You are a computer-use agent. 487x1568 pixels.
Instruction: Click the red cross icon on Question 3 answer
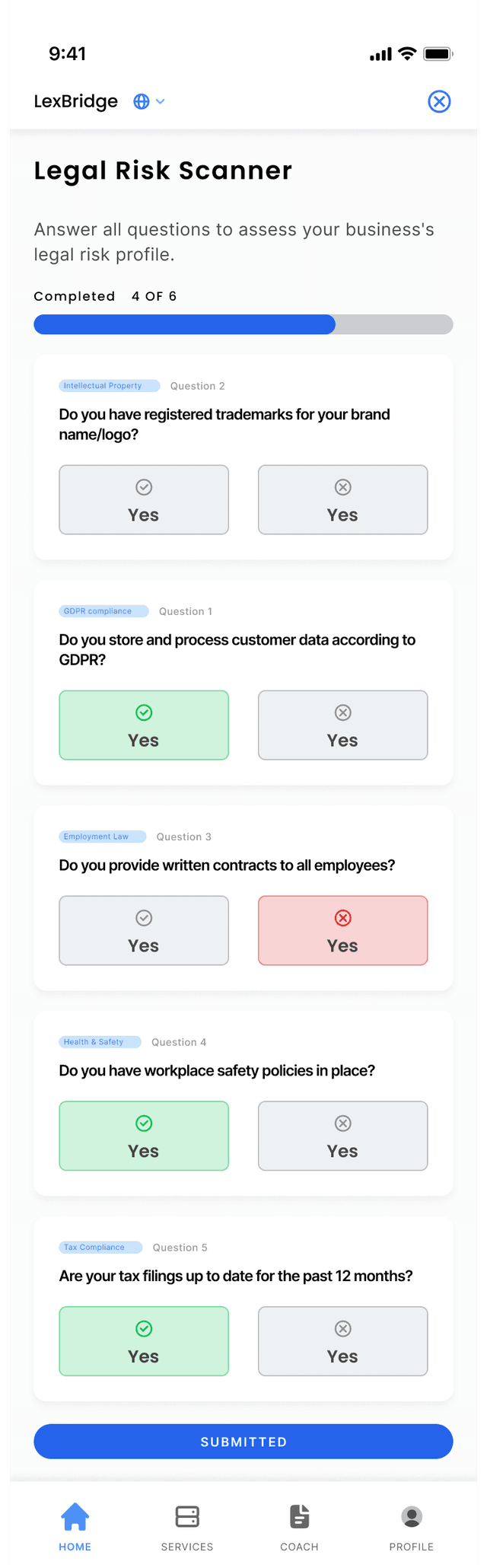point(342,918)
